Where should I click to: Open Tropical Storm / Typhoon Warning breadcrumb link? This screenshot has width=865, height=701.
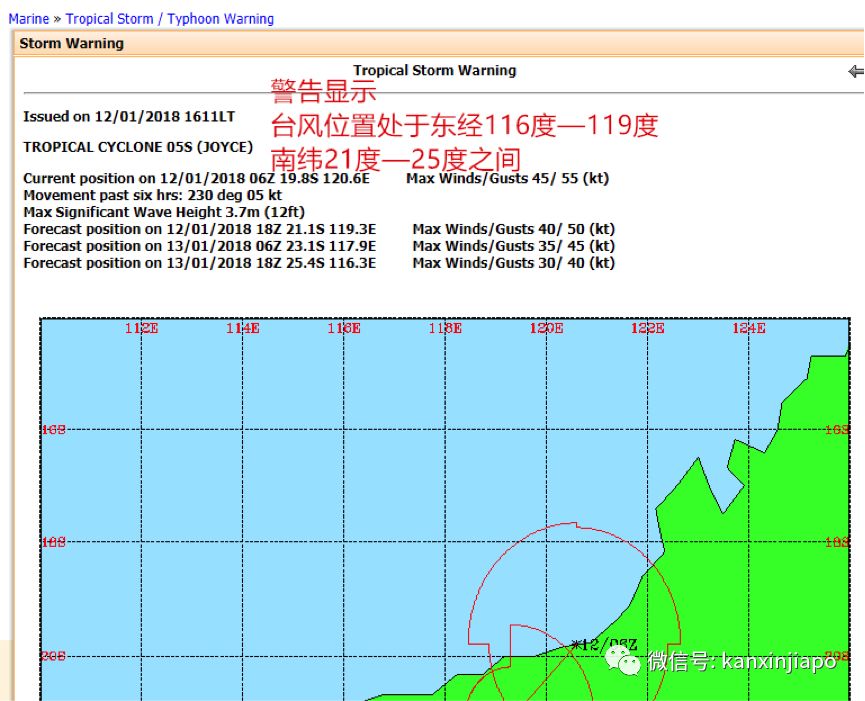[x=169, y=19]
